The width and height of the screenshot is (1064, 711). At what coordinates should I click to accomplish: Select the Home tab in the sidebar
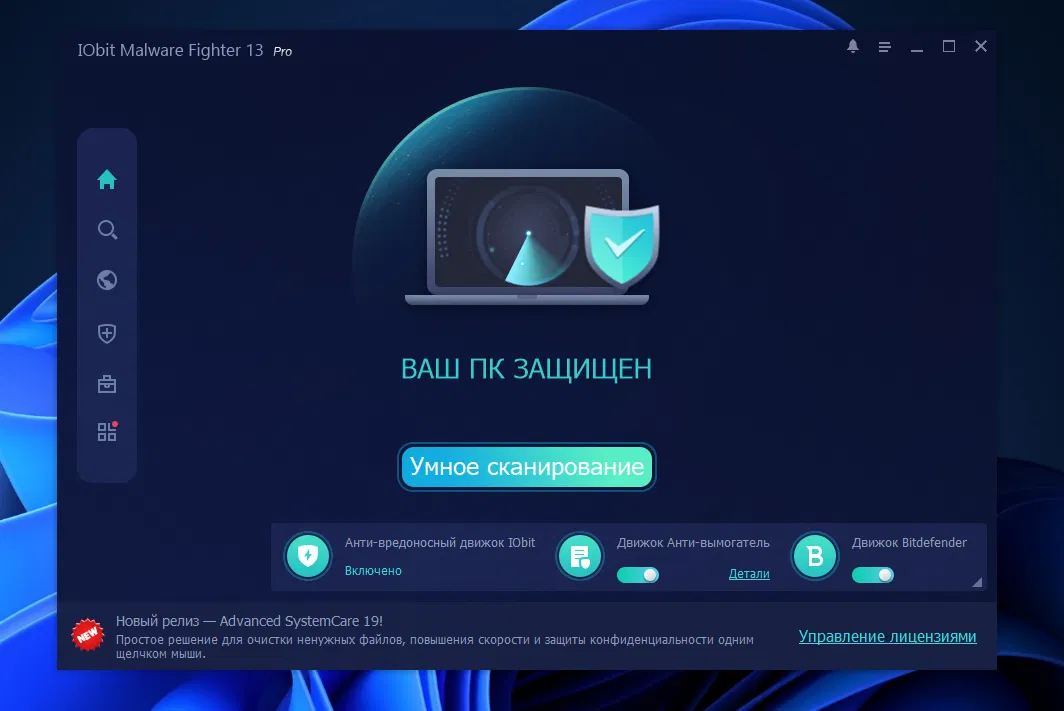coord(107,179)
